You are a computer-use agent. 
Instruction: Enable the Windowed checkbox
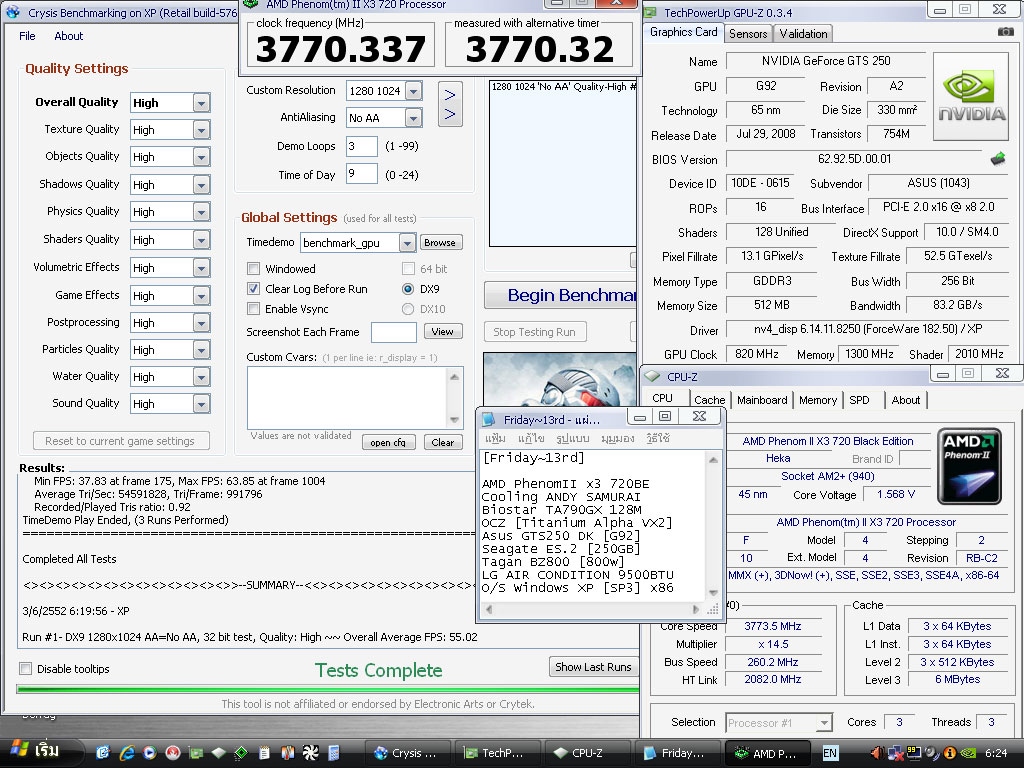(254, 269)
